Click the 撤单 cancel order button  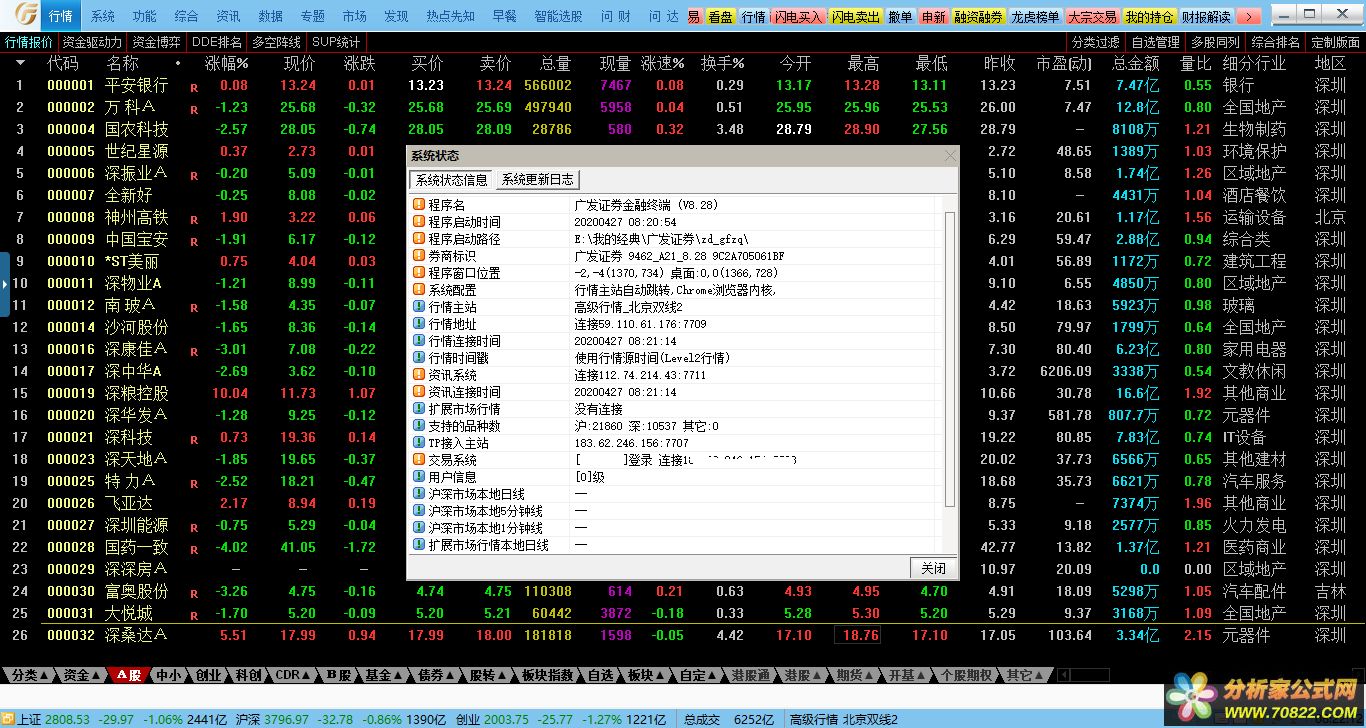click(901, 17)
